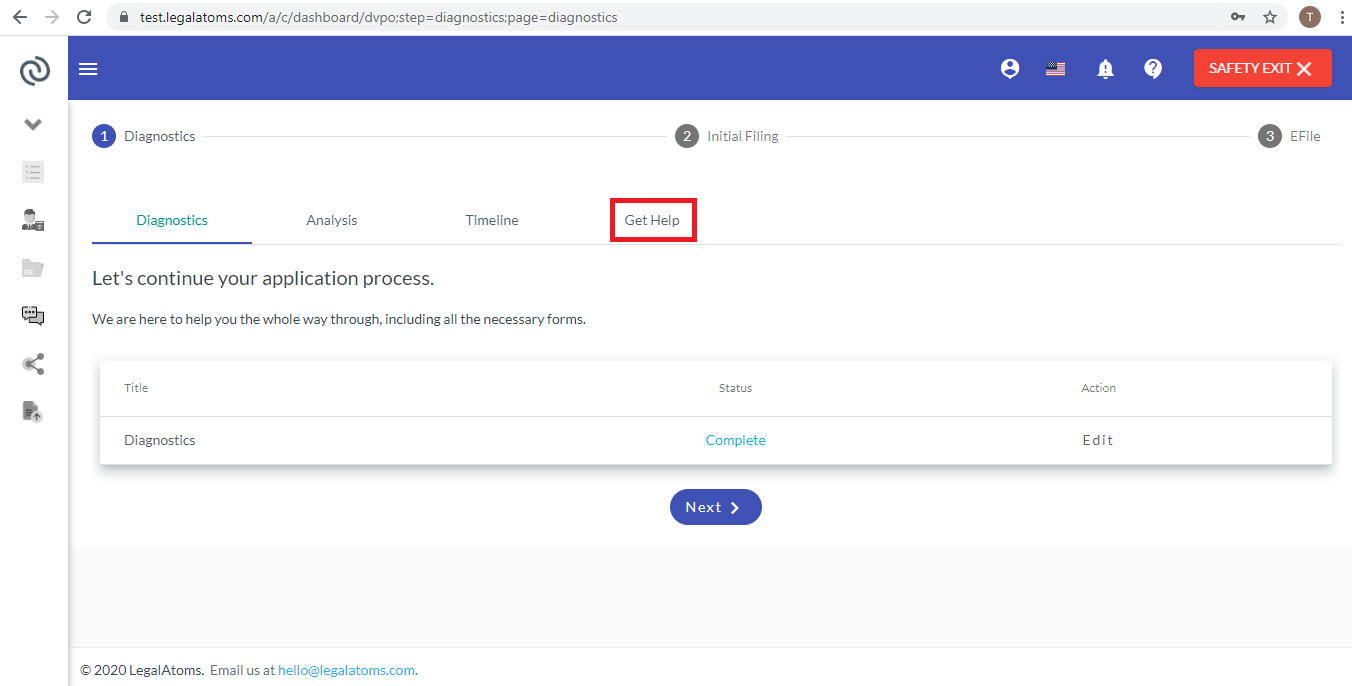Click the hello@legalatoms.com email link
The width and height of the screenshot is (1352, 686).
[x=346, y=670]
